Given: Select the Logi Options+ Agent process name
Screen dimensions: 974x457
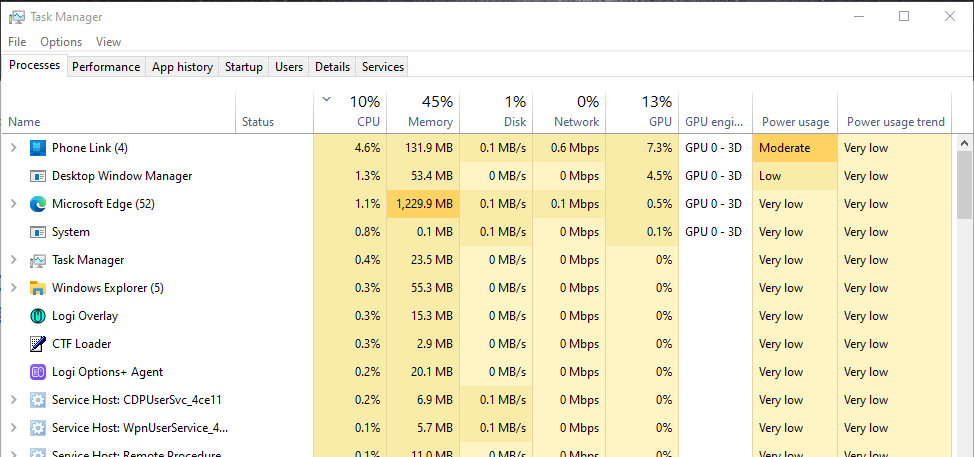Looking at the screenshot, I should pyautogui.click(x=107, y=372).
